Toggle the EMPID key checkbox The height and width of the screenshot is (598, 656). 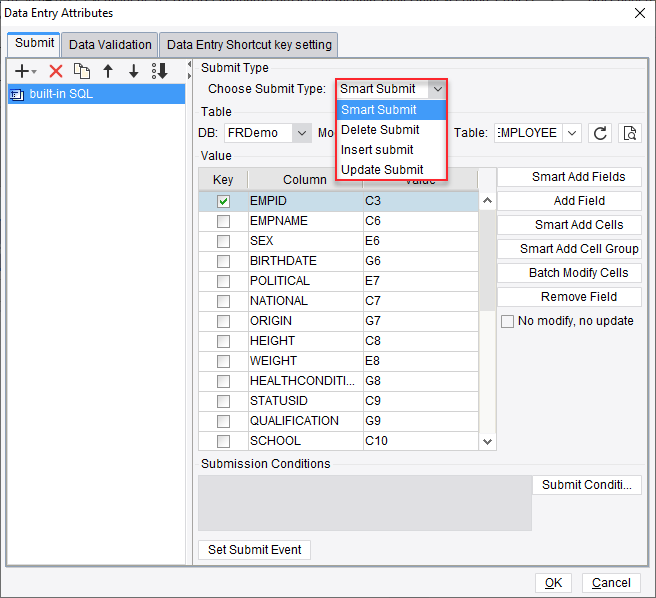click(x=223, y=201)
